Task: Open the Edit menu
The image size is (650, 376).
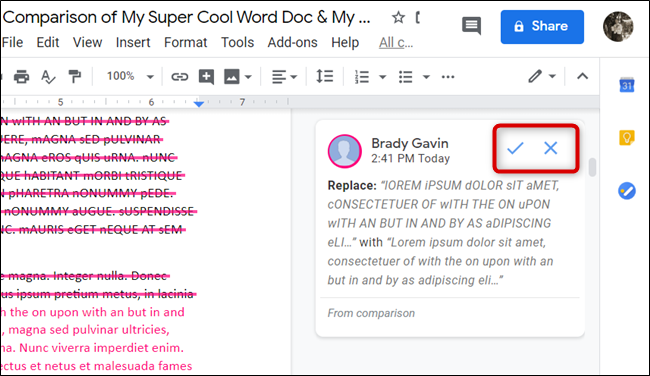Action: [x=48, y=42]
